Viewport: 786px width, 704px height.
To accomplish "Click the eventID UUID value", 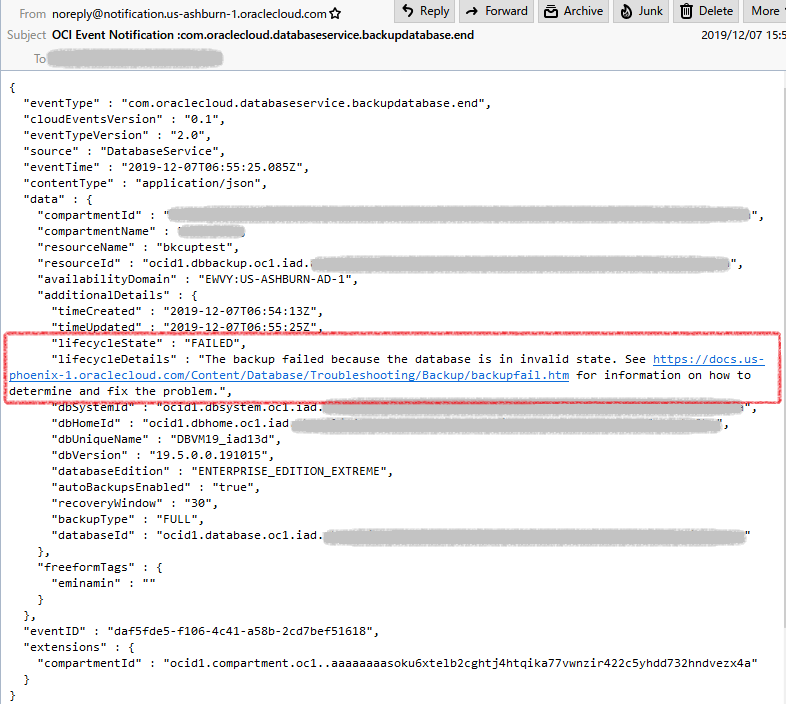I will point(243,631).
